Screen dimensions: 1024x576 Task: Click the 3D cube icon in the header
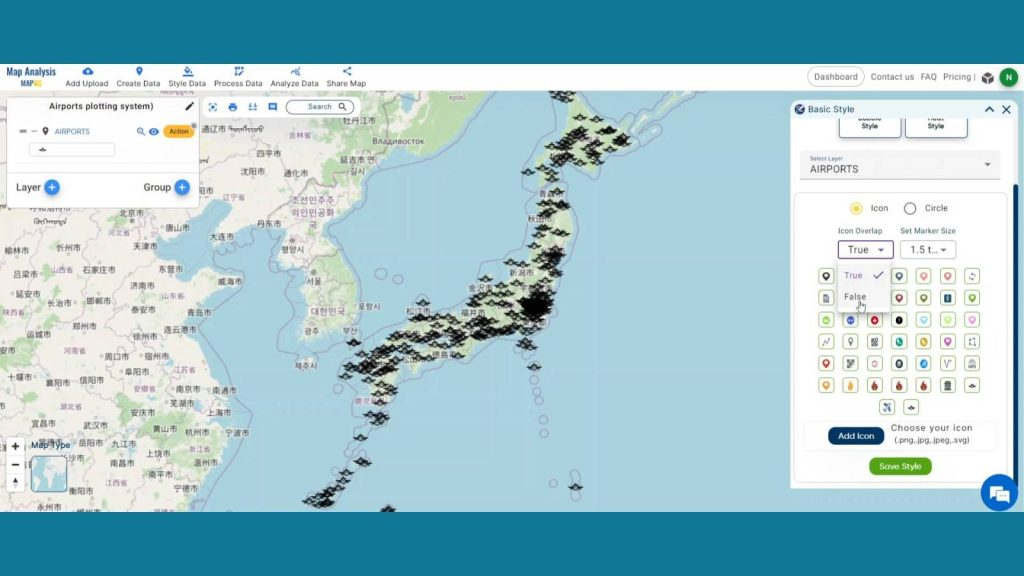(987, 78)
